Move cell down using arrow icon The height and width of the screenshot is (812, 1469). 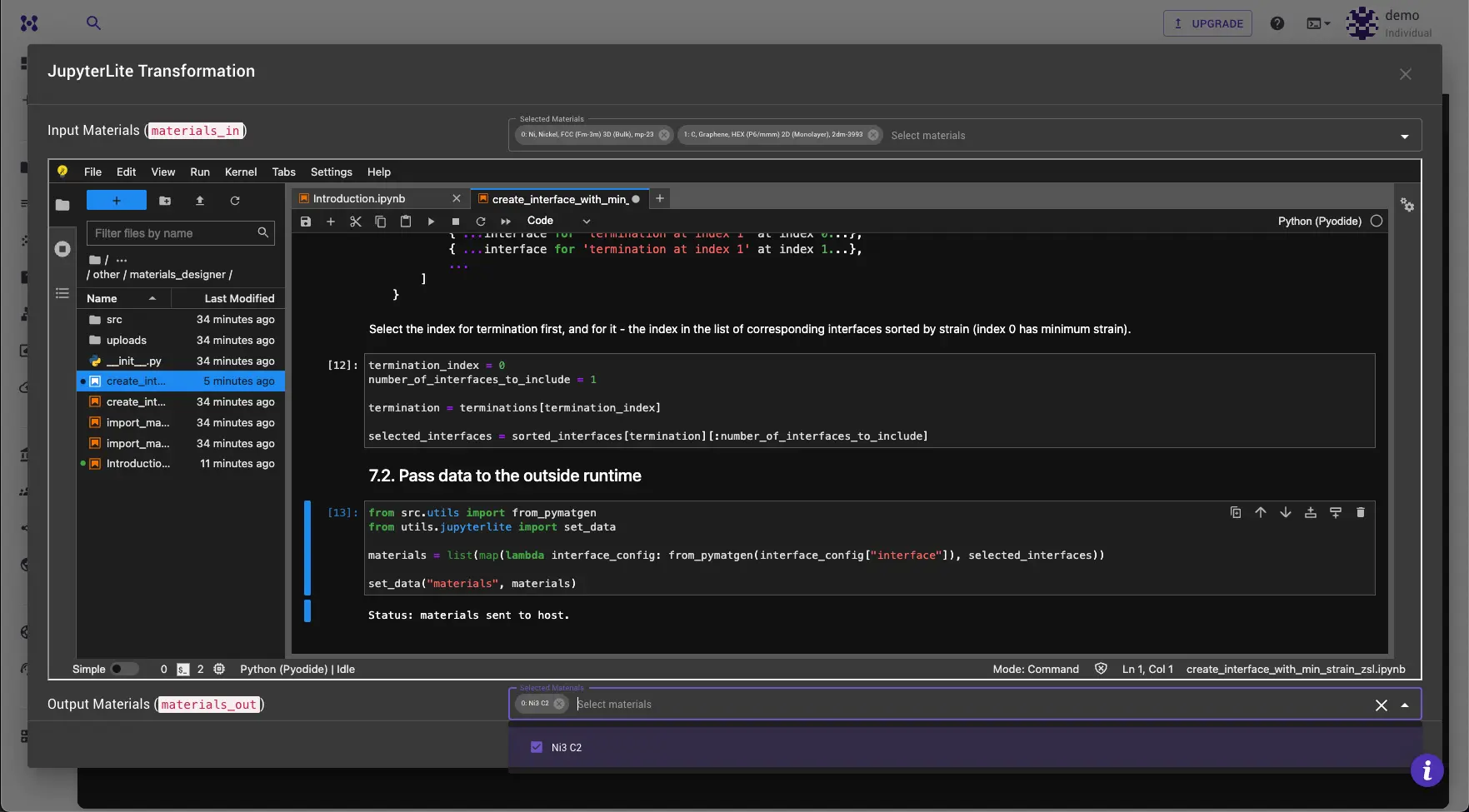pos(1286,512)
